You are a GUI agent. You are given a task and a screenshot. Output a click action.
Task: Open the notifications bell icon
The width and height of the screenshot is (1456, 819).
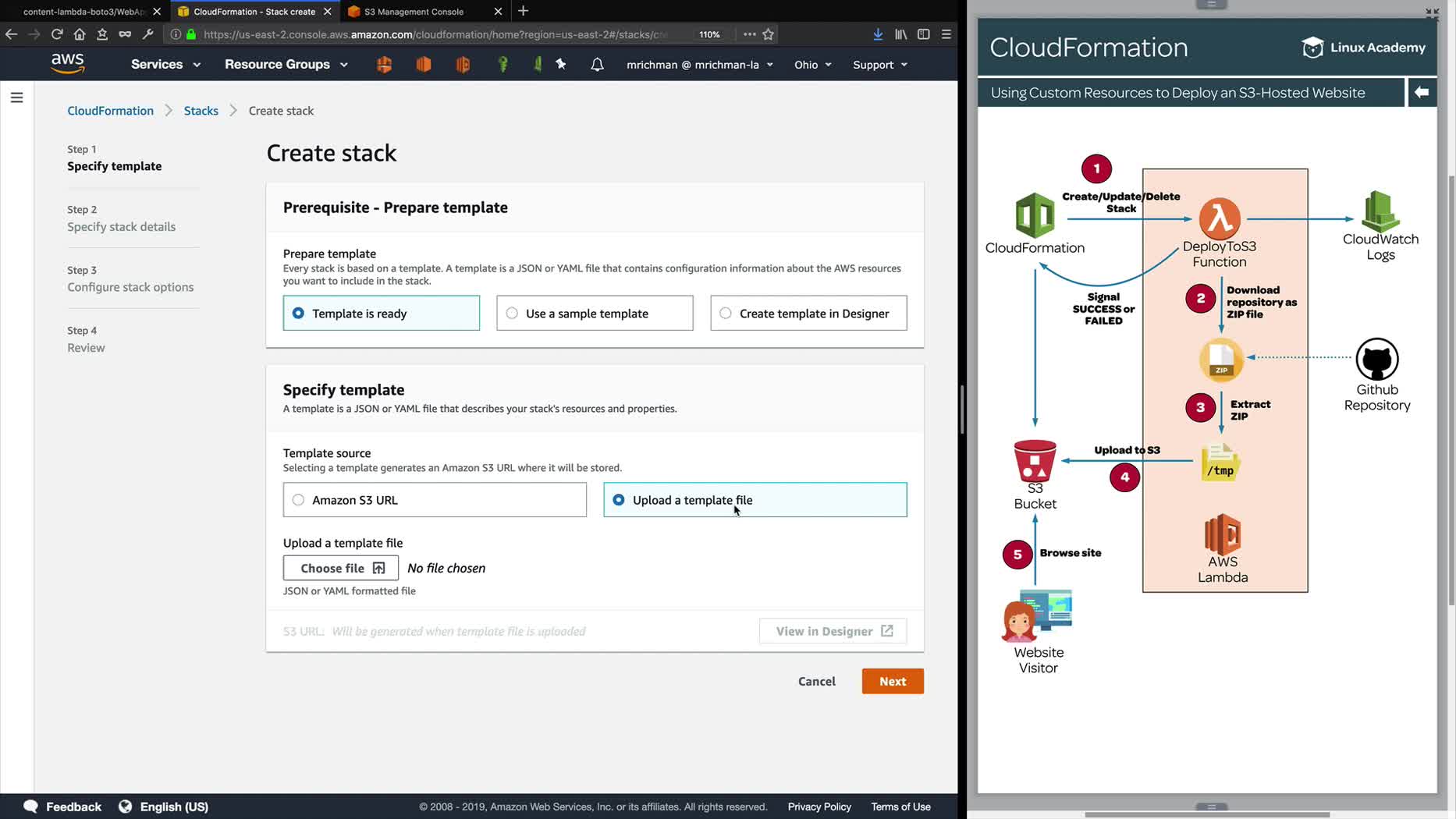click(597, 65)
